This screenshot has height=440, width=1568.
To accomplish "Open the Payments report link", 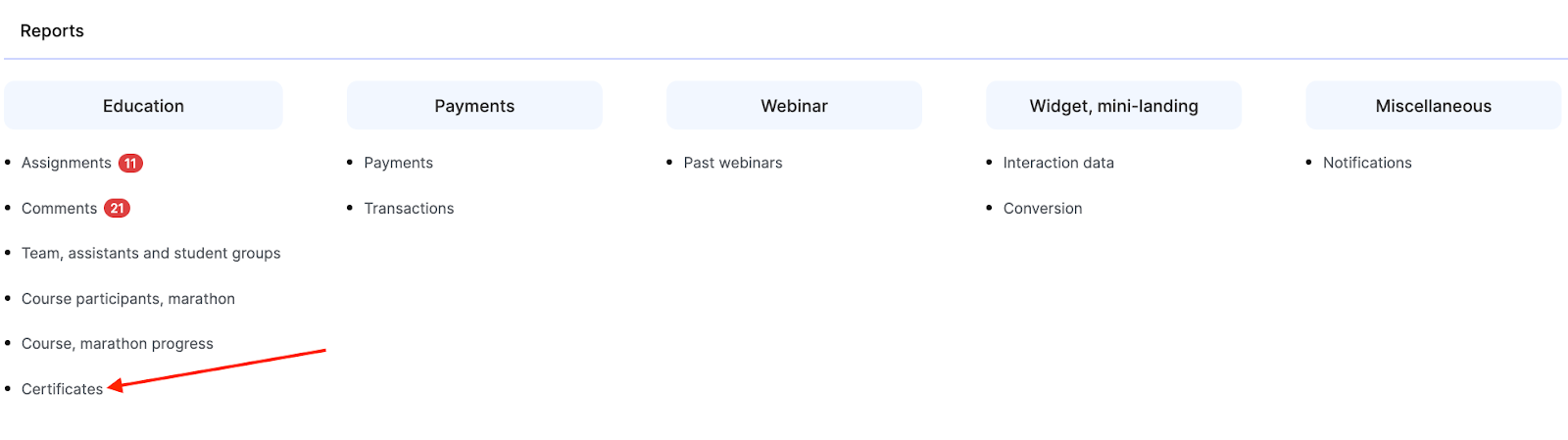I will (x=398, y=163).
